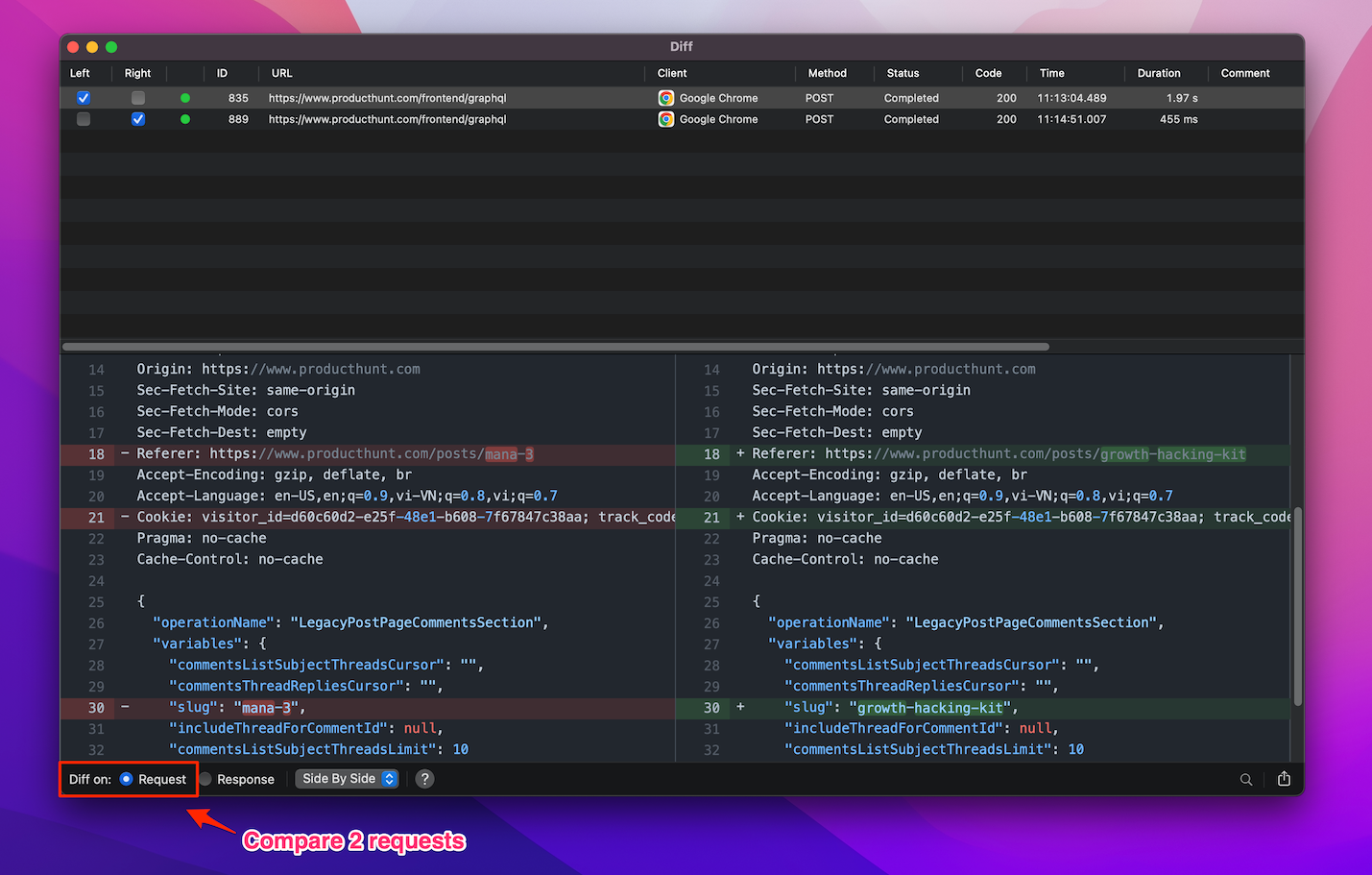Viewport: 1372px width, 875px height.
Task: Select the URL of request 889
Action: pyautogui.click(x=387, y=119)
